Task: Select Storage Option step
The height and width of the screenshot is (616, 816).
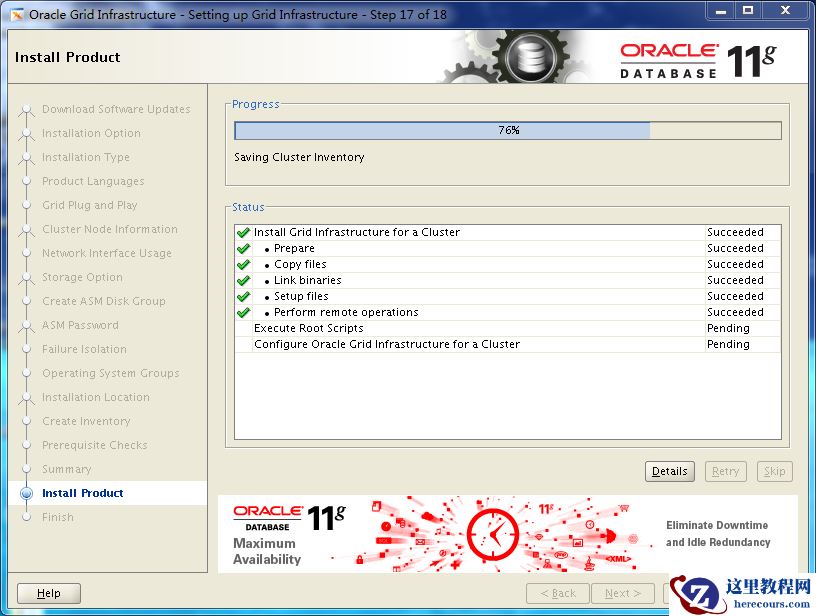Action: click(82, 277)
